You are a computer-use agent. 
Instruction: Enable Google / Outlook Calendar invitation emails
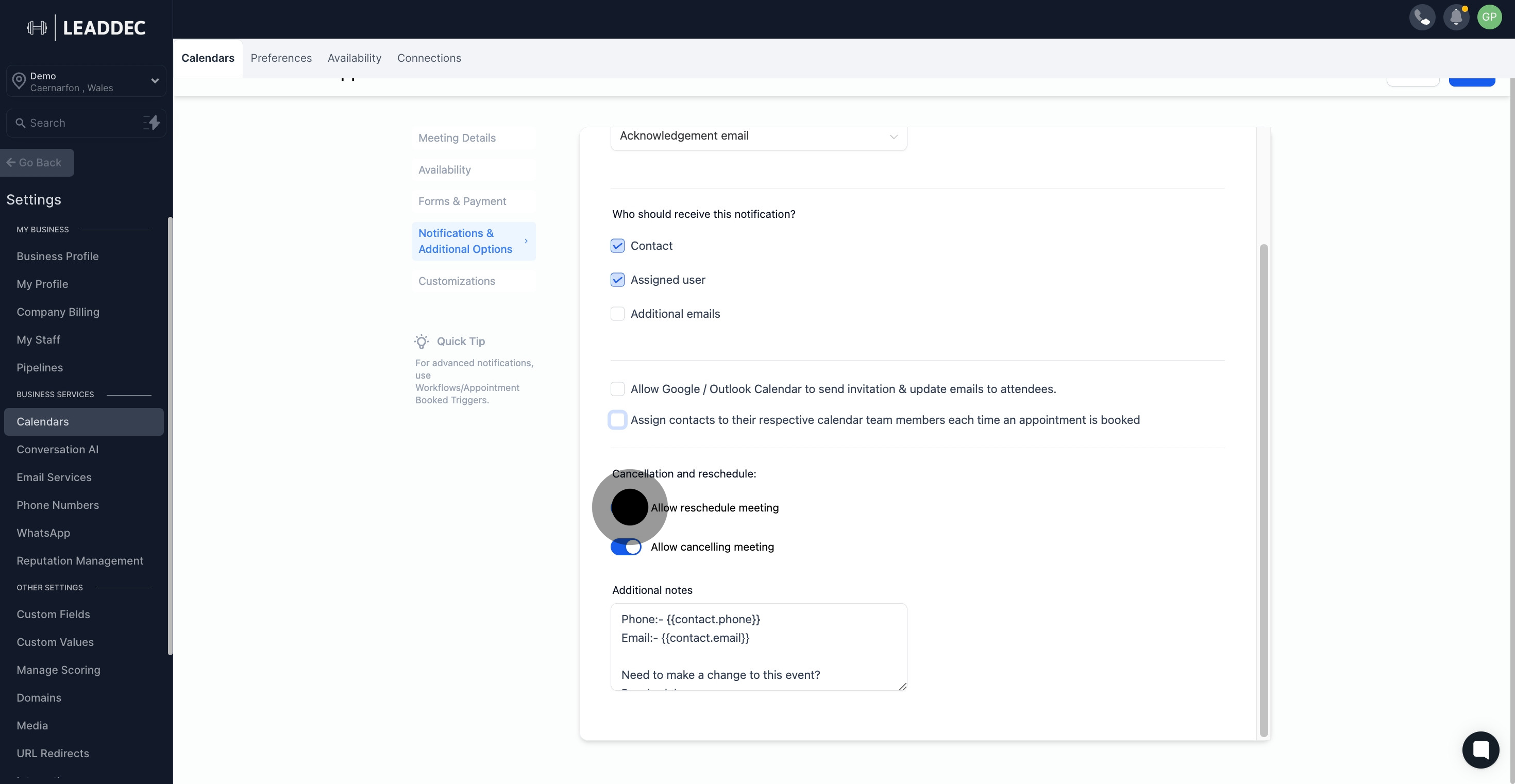pos(617,389)
